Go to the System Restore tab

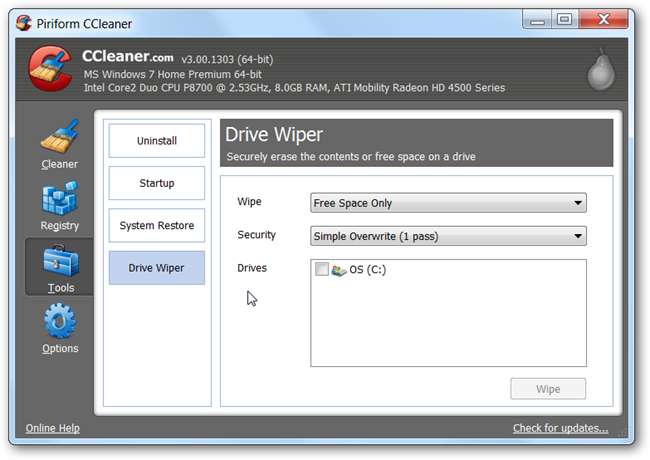(156, 226)
